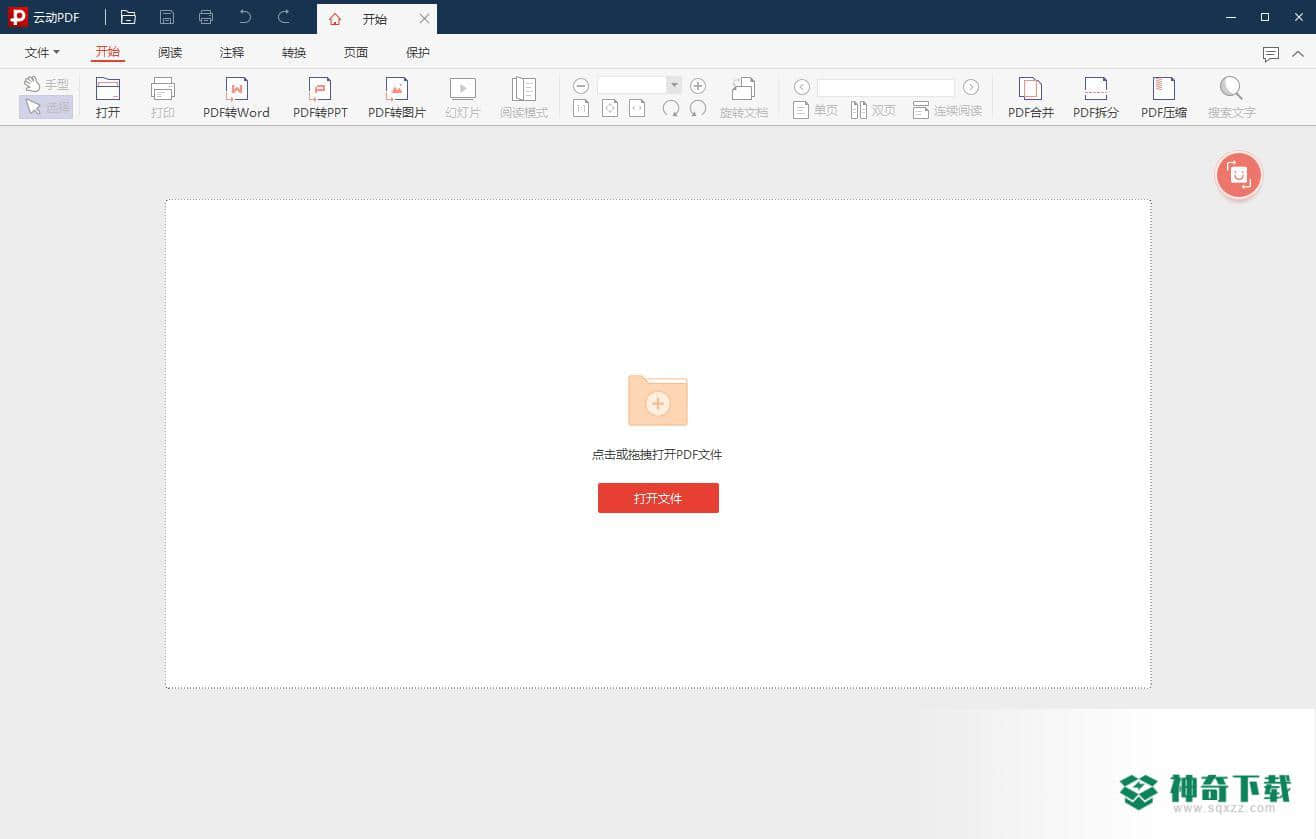This screenshot has width=1316, height=839.
Task: Rotate view counterclockwise icon
Action: [698, 108]
